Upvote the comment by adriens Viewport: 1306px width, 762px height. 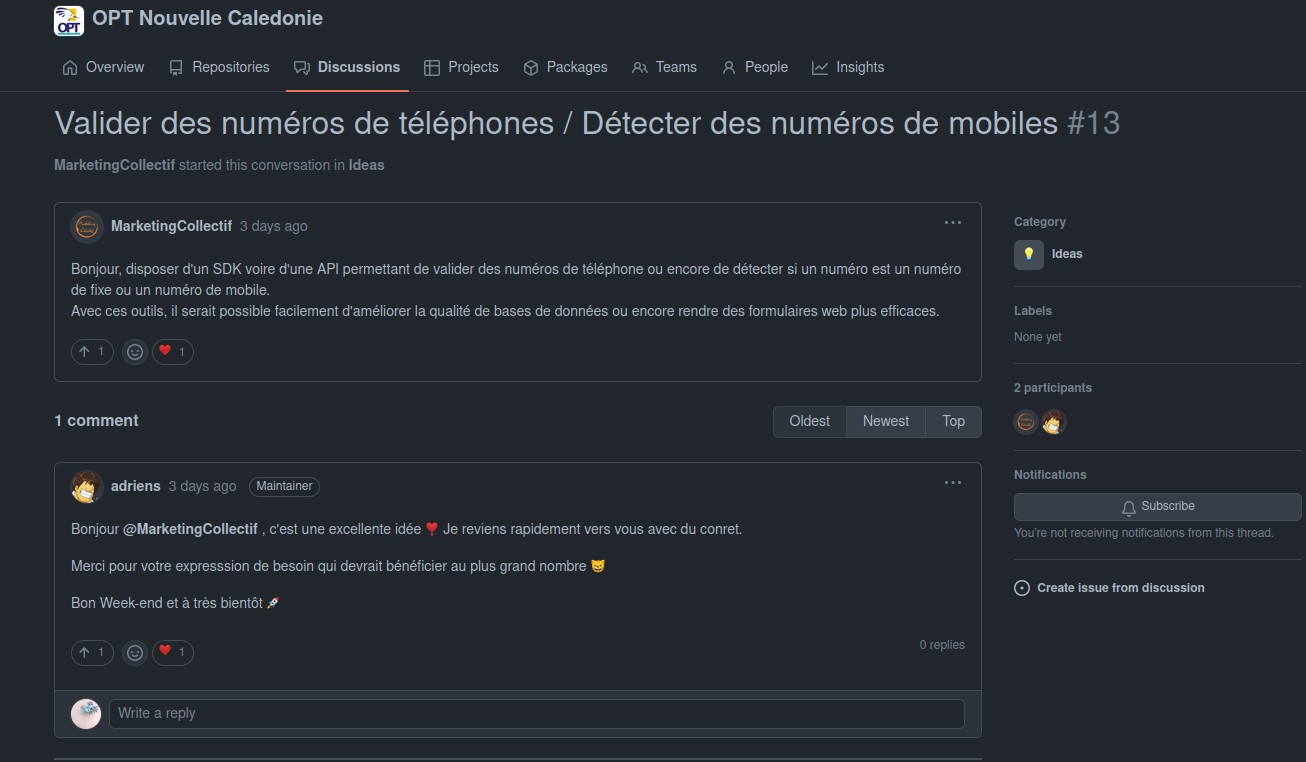click(x=92, y=653)
